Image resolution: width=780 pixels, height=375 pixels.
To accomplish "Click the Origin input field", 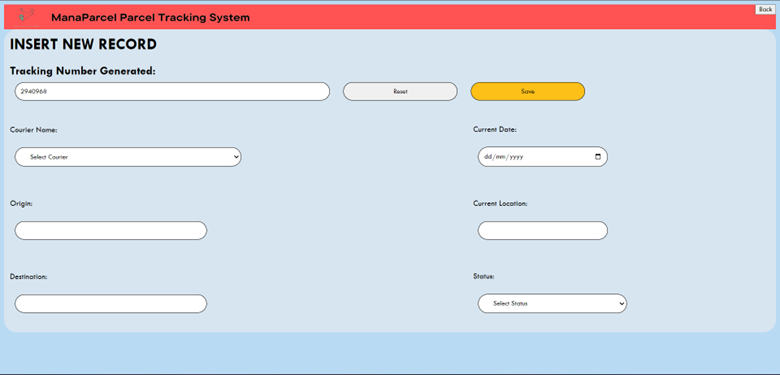I will [x=110, y=231].
